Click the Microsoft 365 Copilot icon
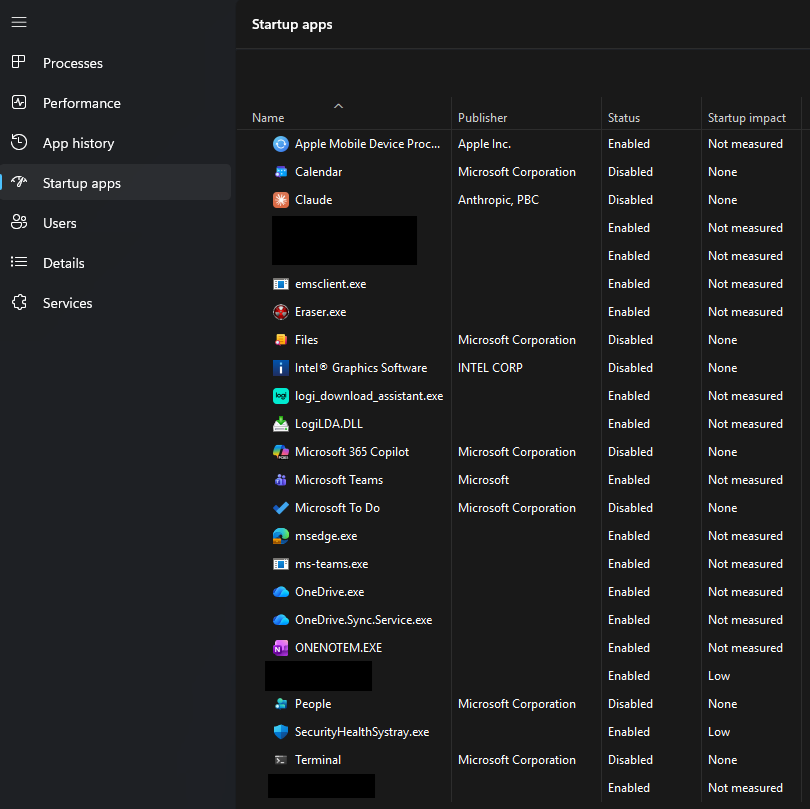 [281, 452]
